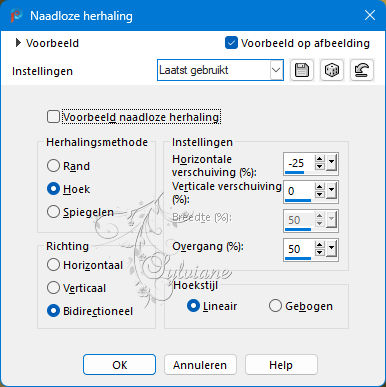Image resolution: width=386 pixels, height=387 pixels.
Task: Click the save preset floppy disk icon
Action: click(x=302, y=70)
